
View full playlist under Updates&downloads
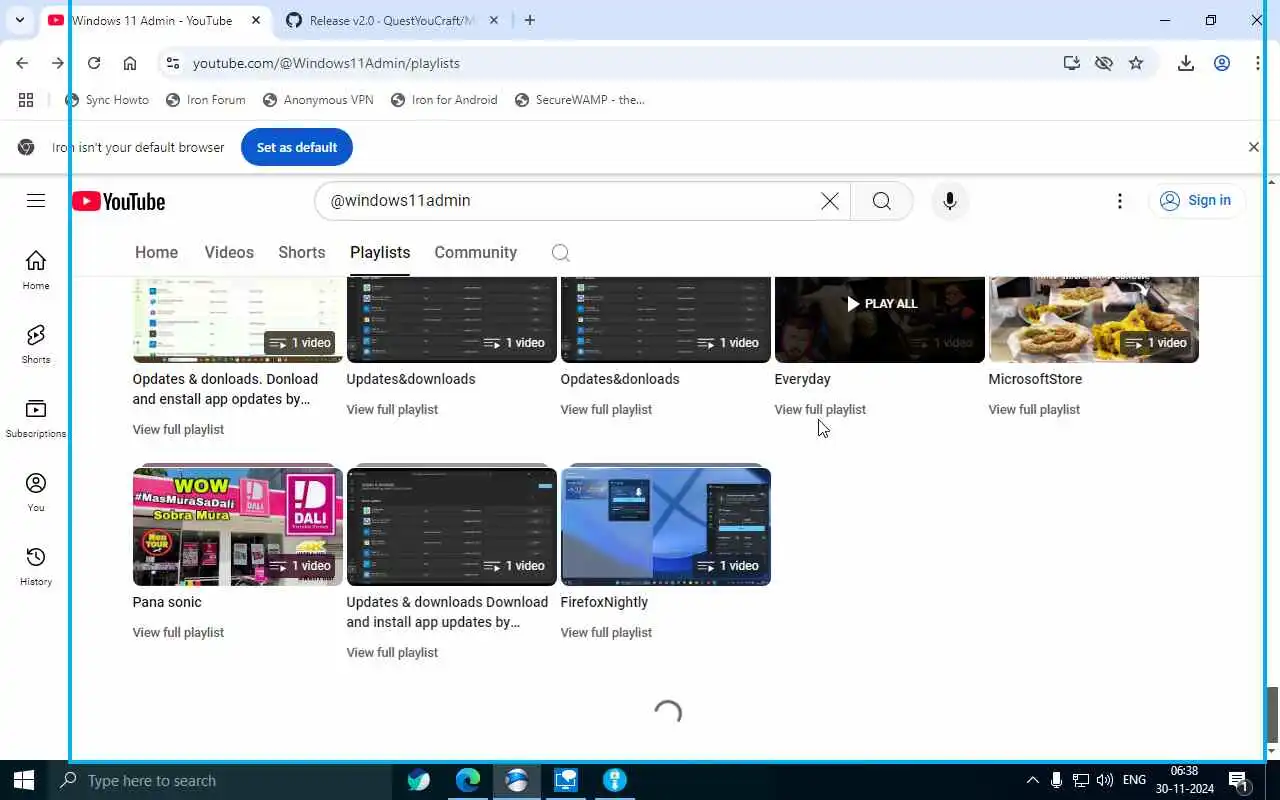coord(392,409)
